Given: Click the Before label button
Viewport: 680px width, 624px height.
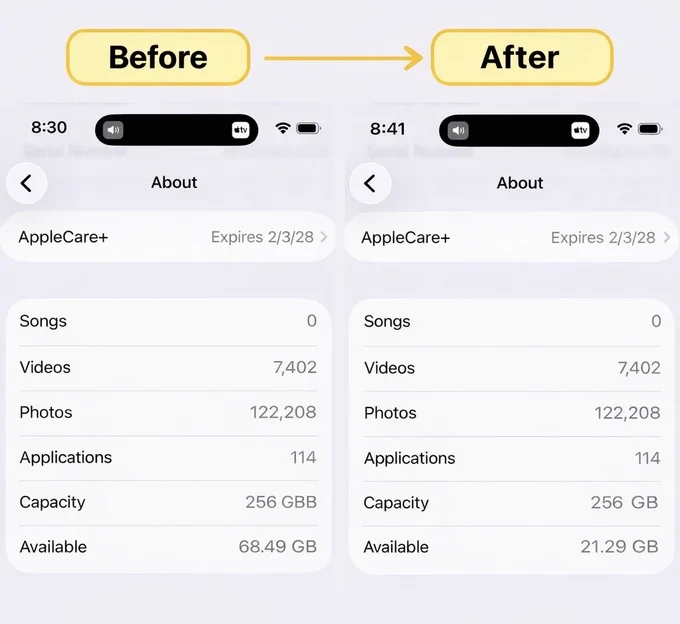Looking at the screenshot, I should click(158, 57).
